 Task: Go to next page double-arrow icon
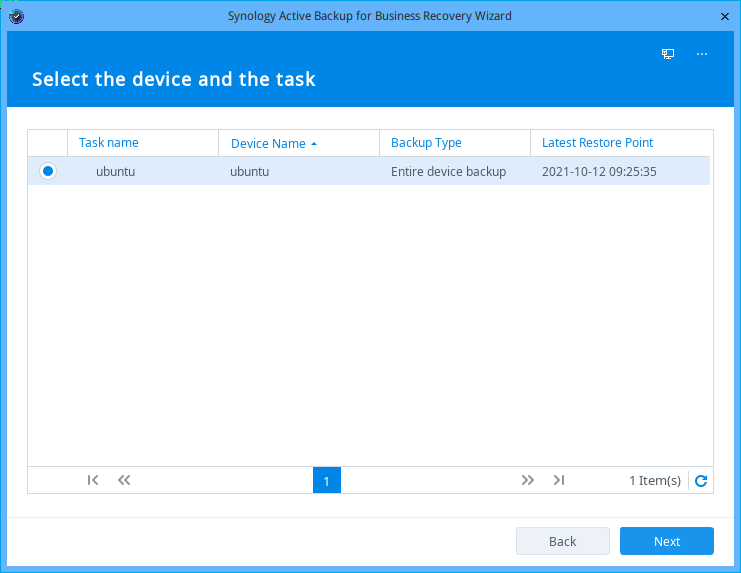coord(527,480)
